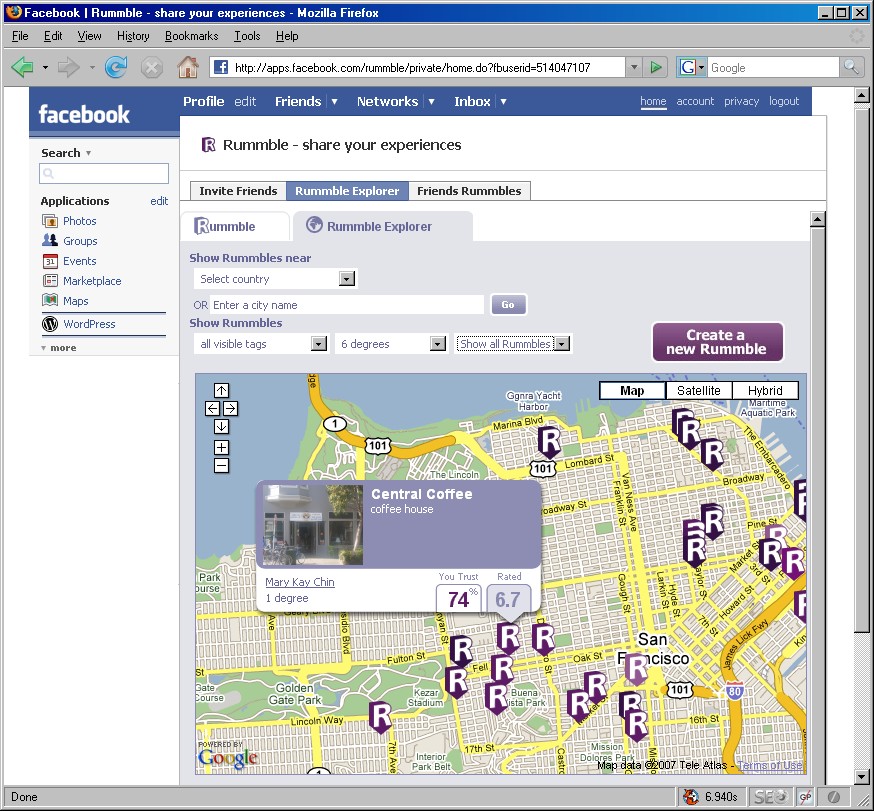This screenshot has height=811, width=874.
Task: Switch map to Hybrid view
Action: click(x=765, y=391)
